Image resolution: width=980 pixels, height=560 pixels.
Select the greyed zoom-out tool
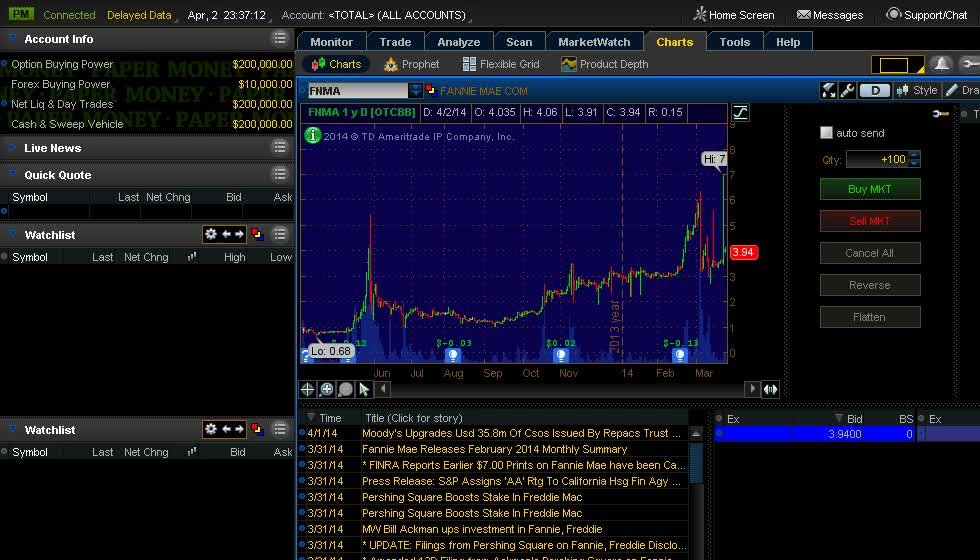coord(345,389)
